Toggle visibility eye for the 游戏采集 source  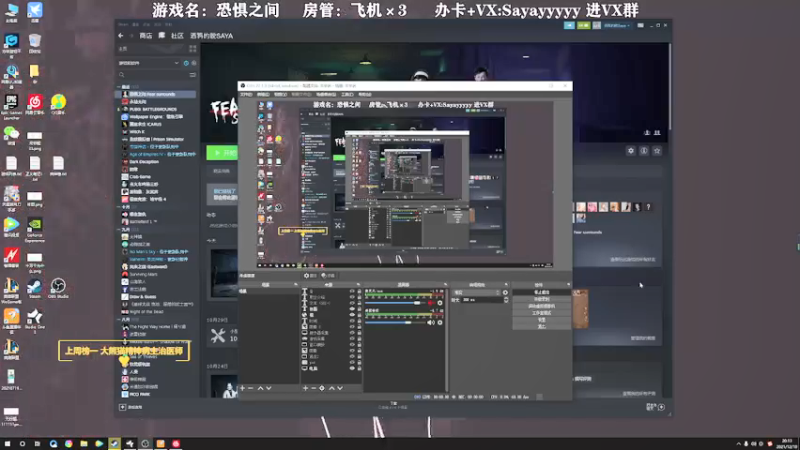pyautogui.click(x=352, y=339)
